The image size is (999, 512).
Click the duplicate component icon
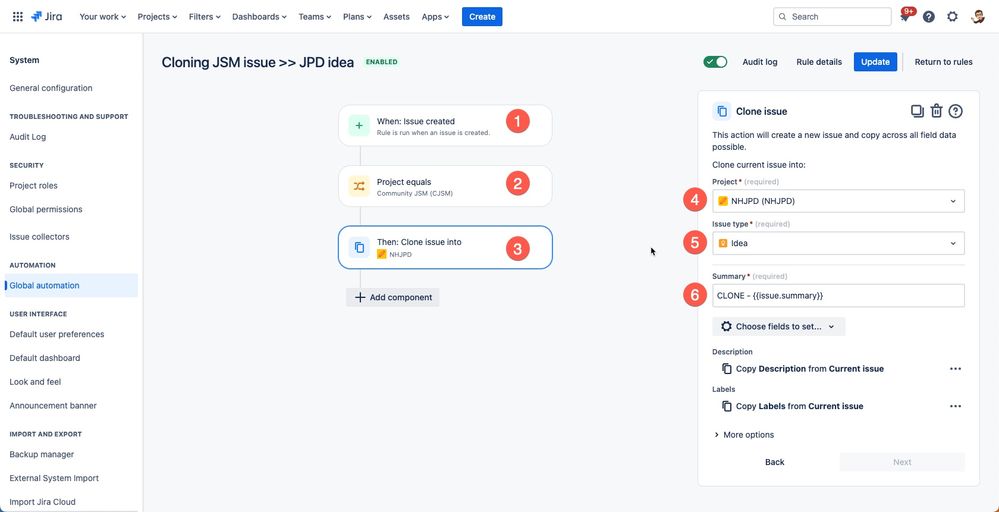(x=917, y=111)
